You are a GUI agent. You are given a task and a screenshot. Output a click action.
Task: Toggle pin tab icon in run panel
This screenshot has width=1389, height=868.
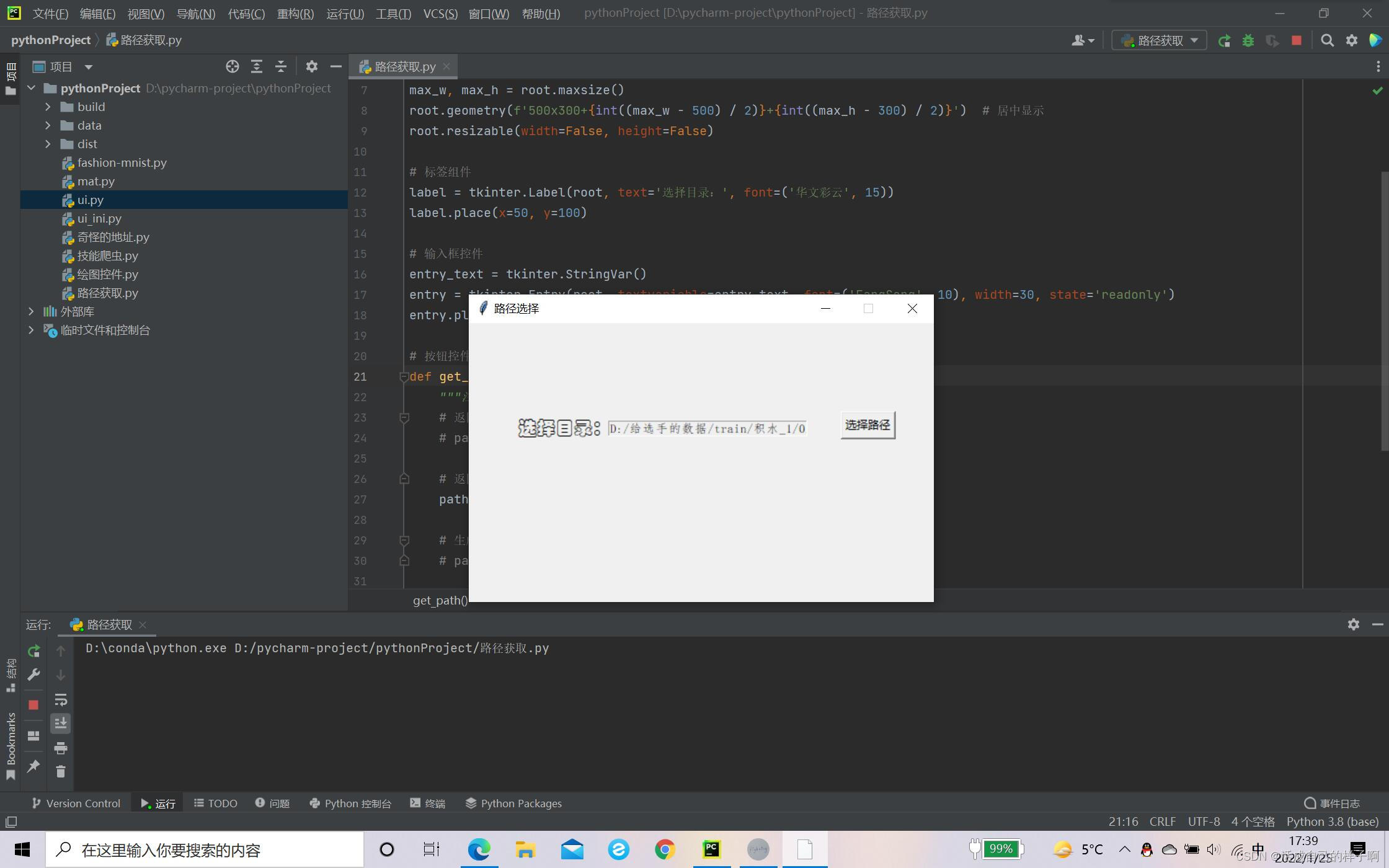[x=33, y=766]
